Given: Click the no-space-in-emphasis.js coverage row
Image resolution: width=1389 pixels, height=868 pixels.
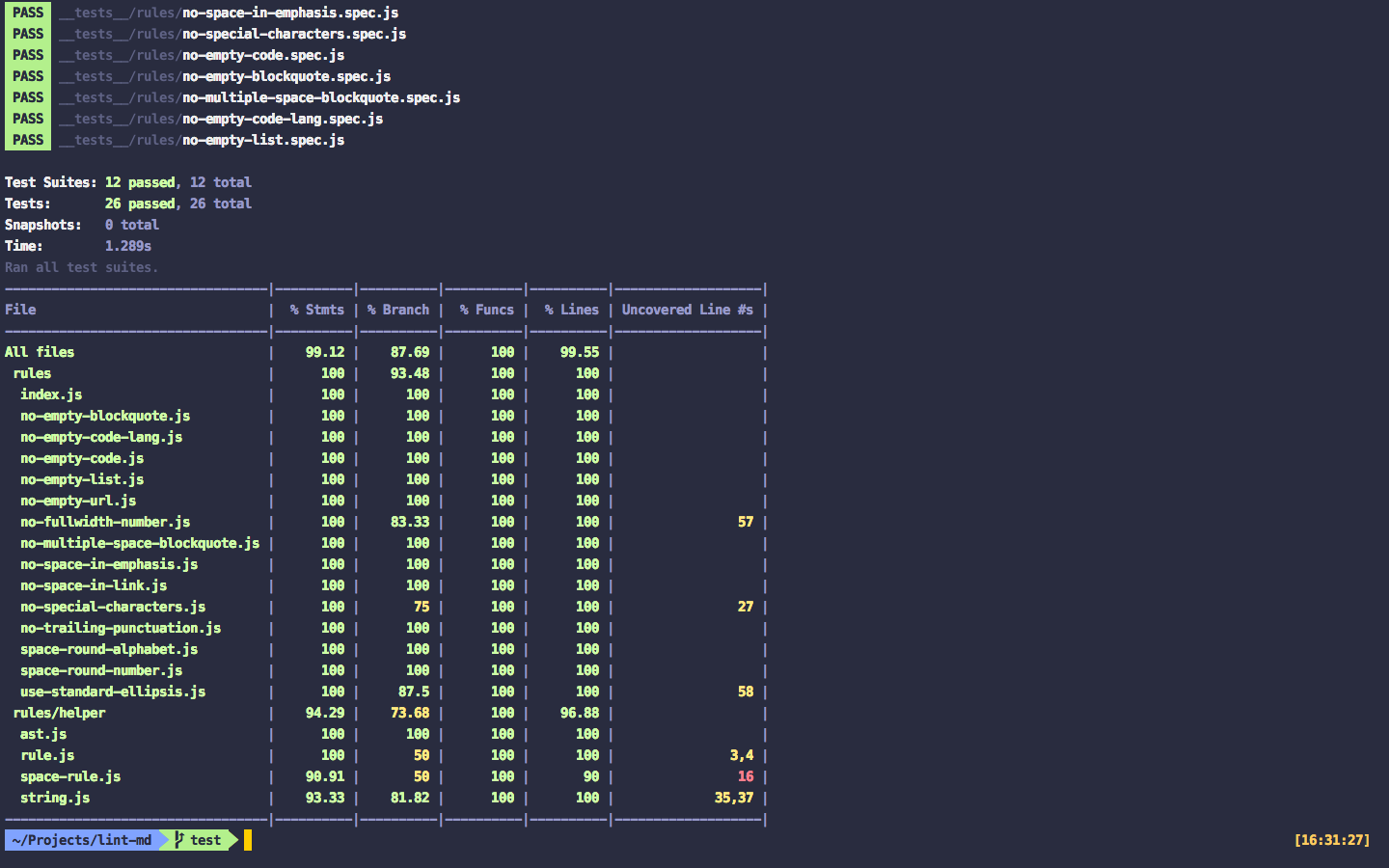Looking at the screenshot, I should point(386,564).
